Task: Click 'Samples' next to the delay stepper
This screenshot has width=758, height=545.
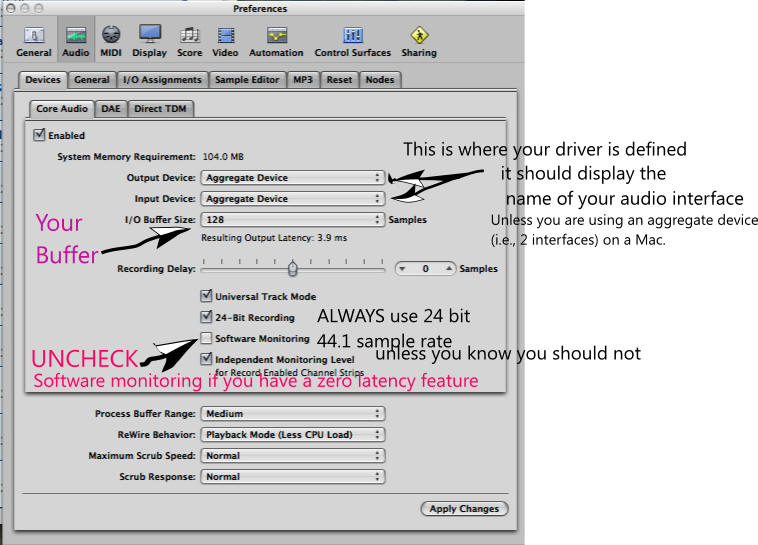Action: click(478, 268)
